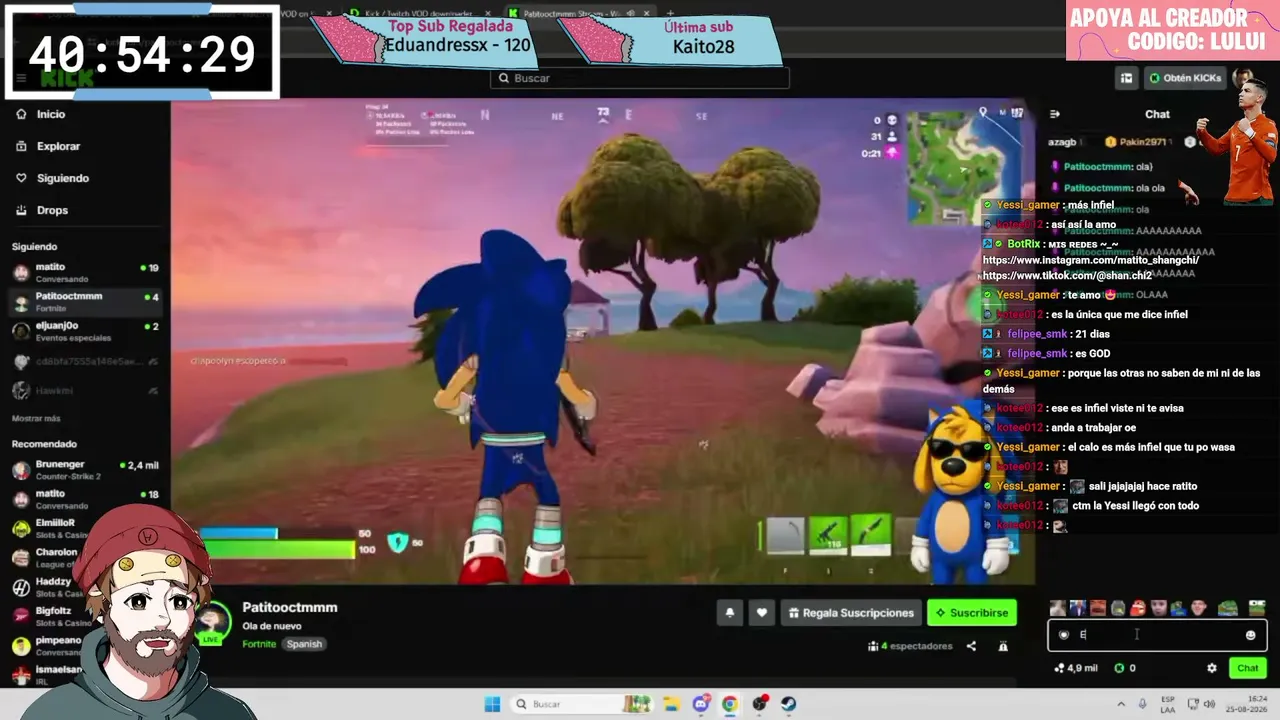Open chat settings gear icon
This screenshot has height=720, width=1280.
[1212, 668]
